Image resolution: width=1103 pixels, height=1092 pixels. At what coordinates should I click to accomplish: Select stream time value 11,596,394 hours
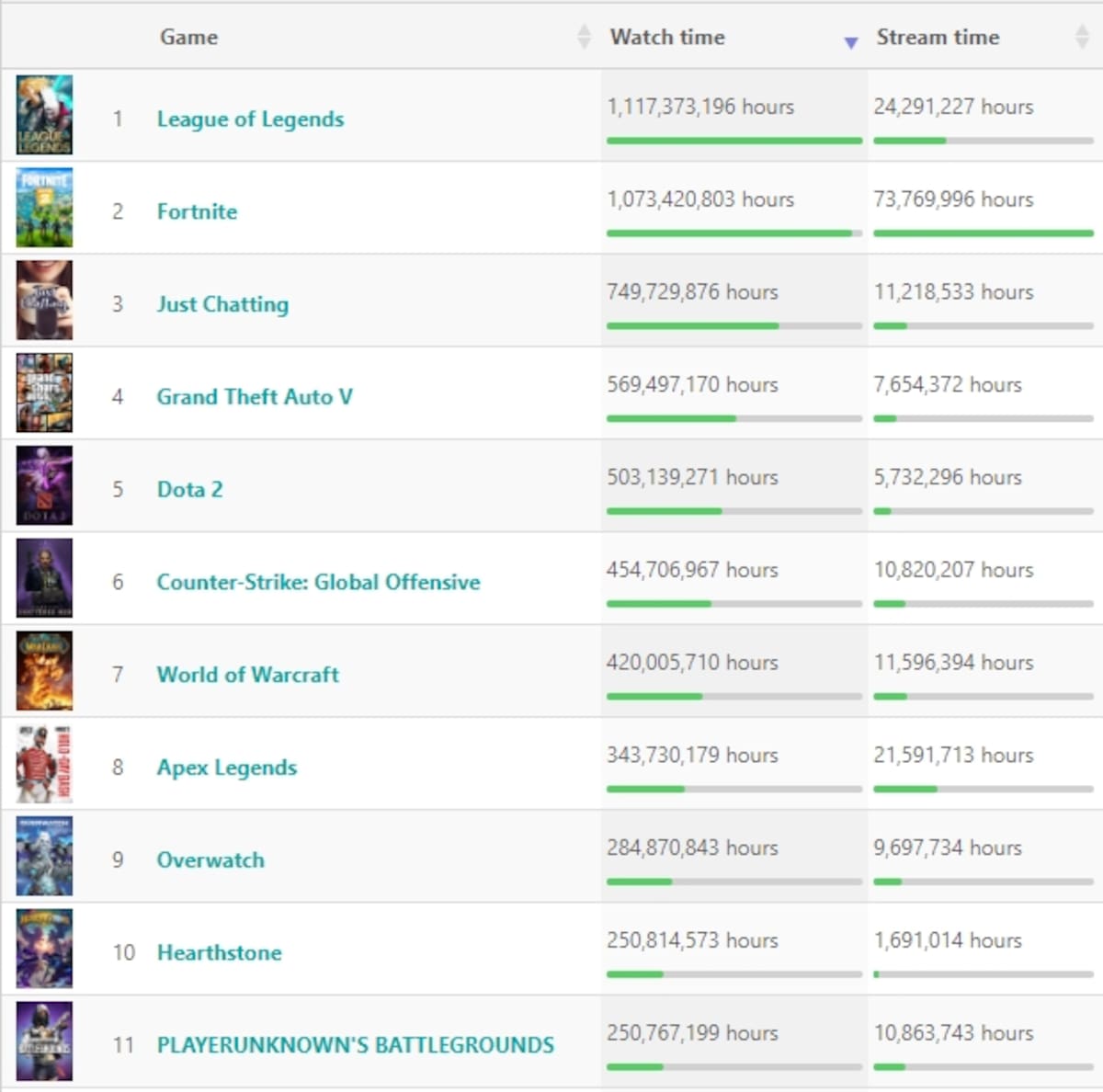953,663
